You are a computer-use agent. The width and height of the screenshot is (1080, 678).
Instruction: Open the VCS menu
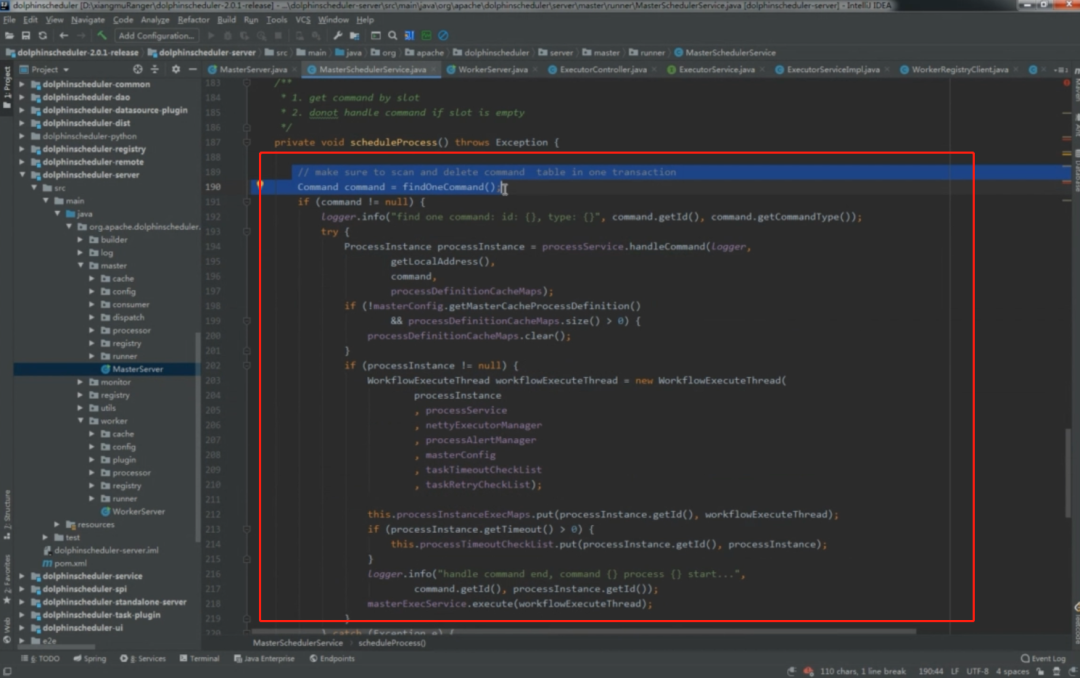coord(302,20)
